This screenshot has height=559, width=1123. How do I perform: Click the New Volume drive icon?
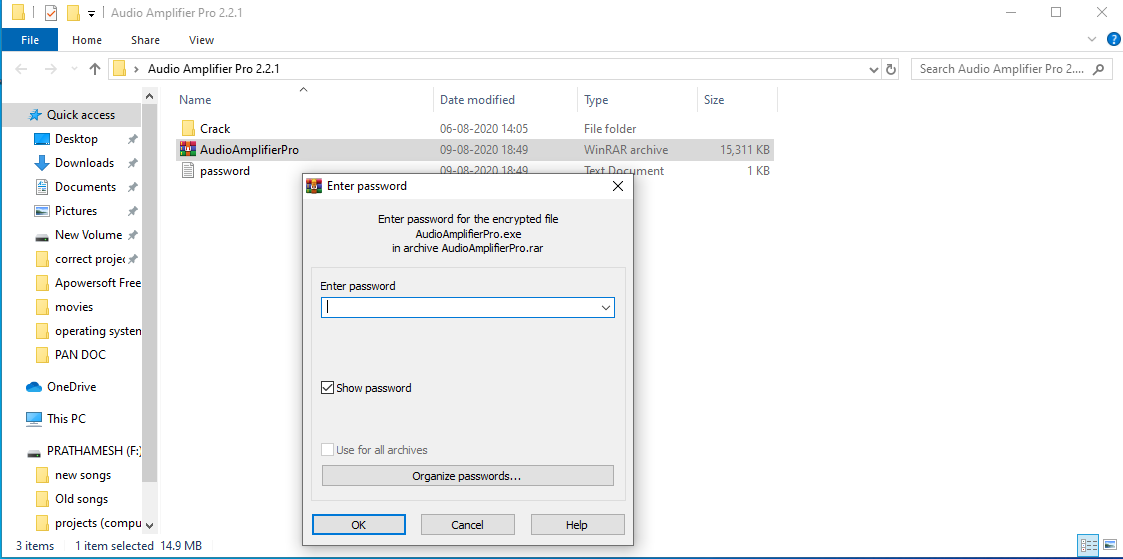pos(42,235)
